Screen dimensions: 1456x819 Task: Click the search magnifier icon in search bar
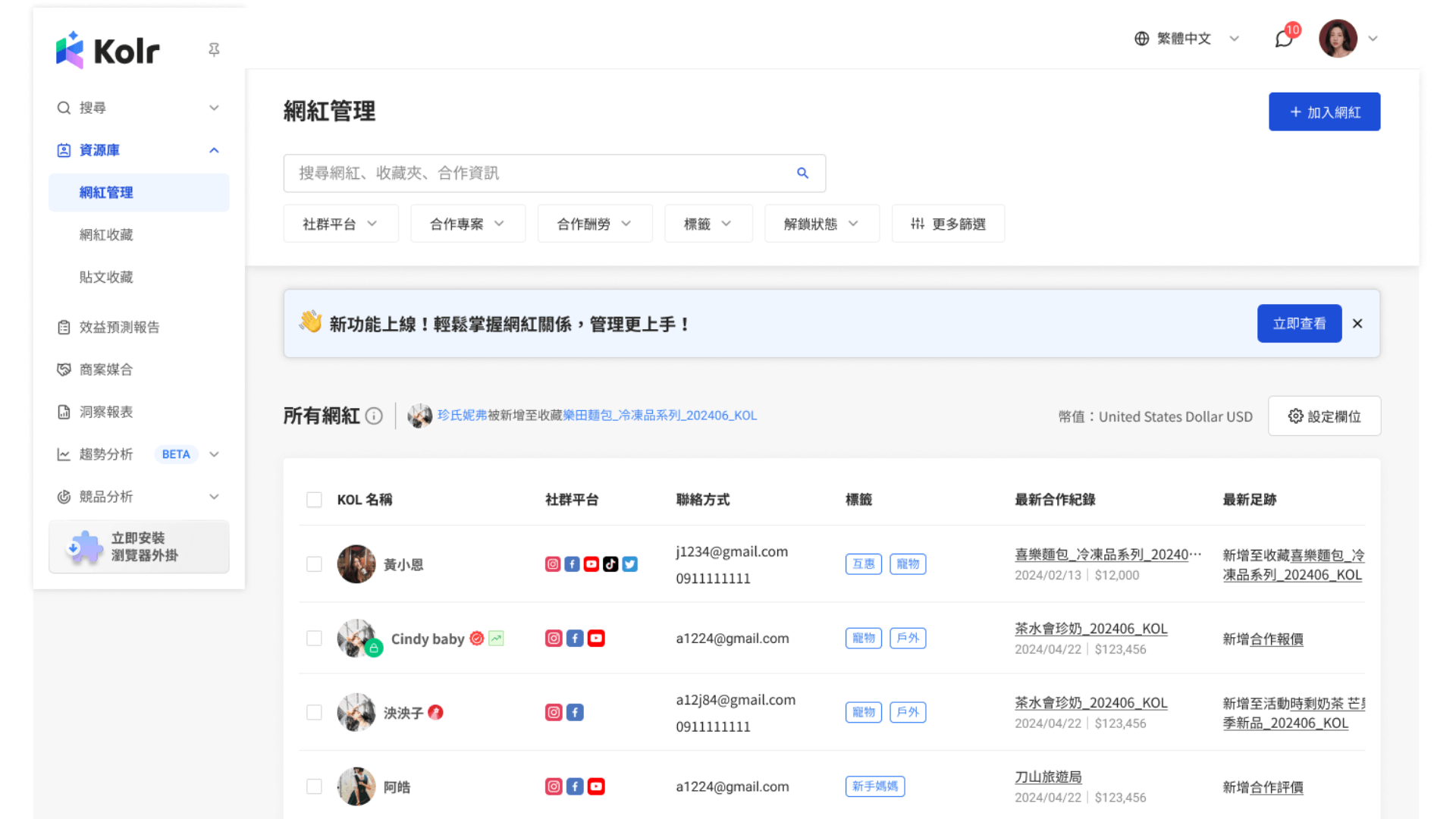point(802,173)
